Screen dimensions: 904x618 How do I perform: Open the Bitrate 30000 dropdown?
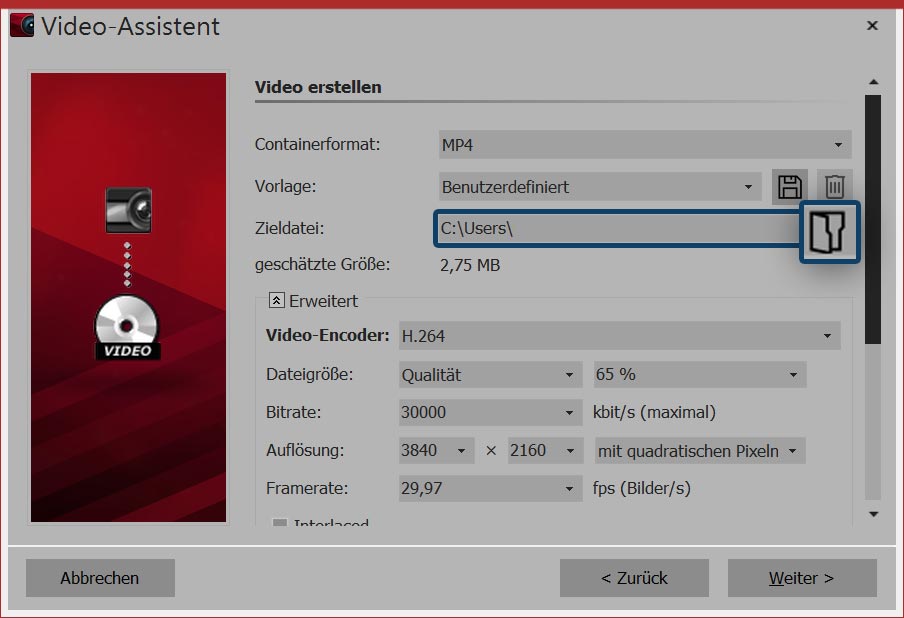[x=488, y=412]
